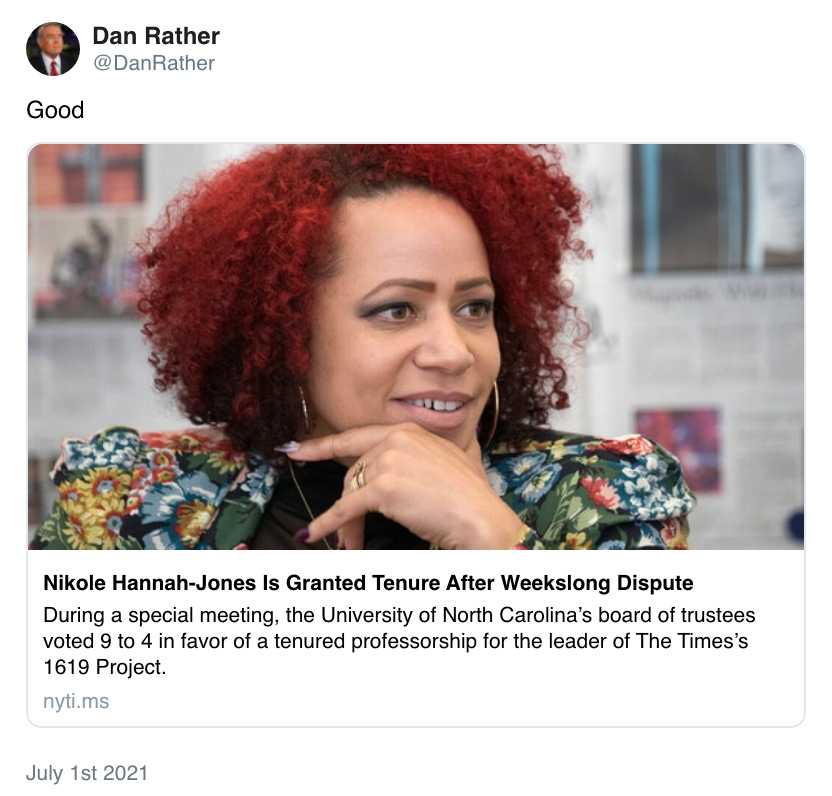This screenshot has height=796, width=832.
Task: Click "voted 9 to 4" in the summary
Action: coord(98,641)
